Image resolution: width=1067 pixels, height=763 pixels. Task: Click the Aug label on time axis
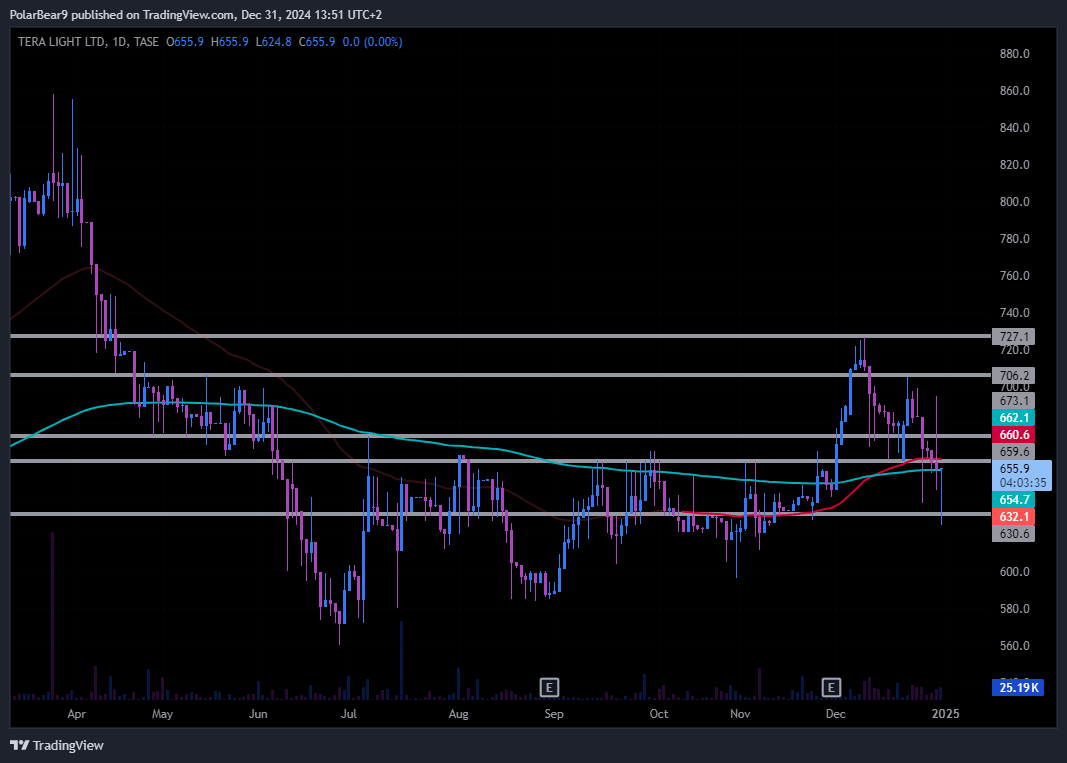(x=459, y=714)
